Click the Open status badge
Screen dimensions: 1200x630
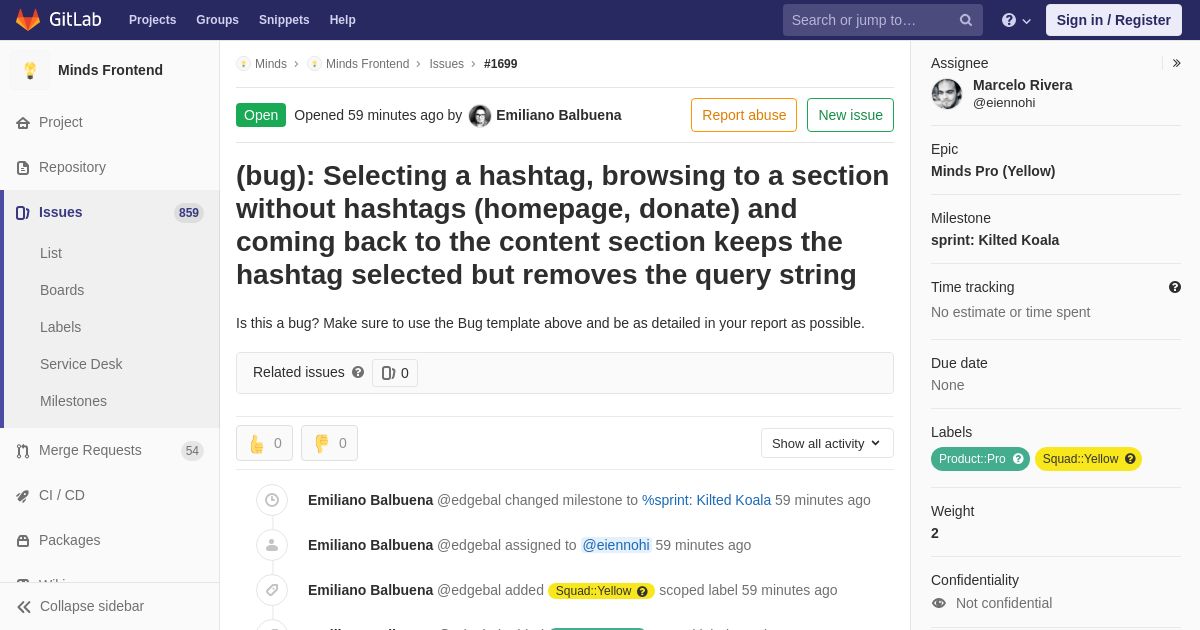point(261,115)
